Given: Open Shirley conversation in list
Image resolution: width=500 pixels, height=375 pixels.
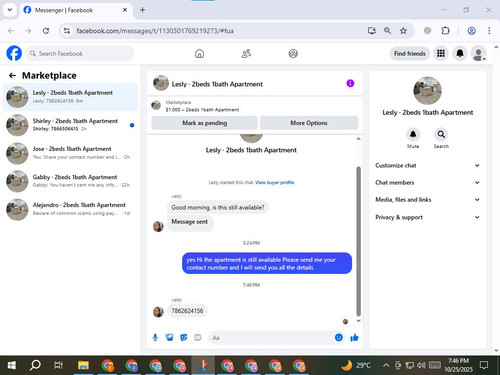Looking at the screenshot, I should tap(70, 125).
